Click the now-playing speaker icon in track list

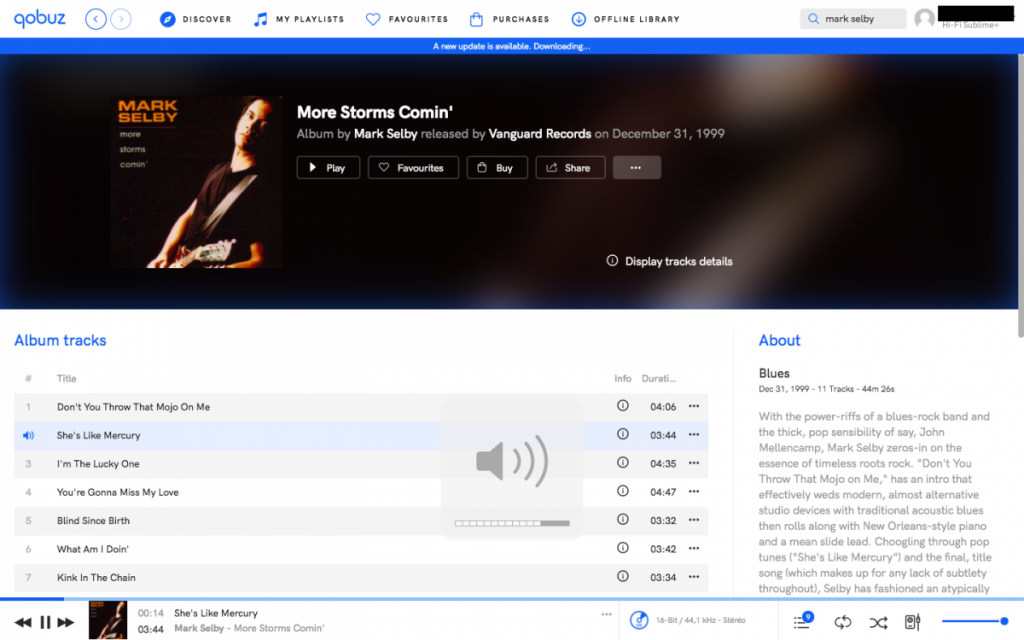pyautogui.click(x=28, y=436)
